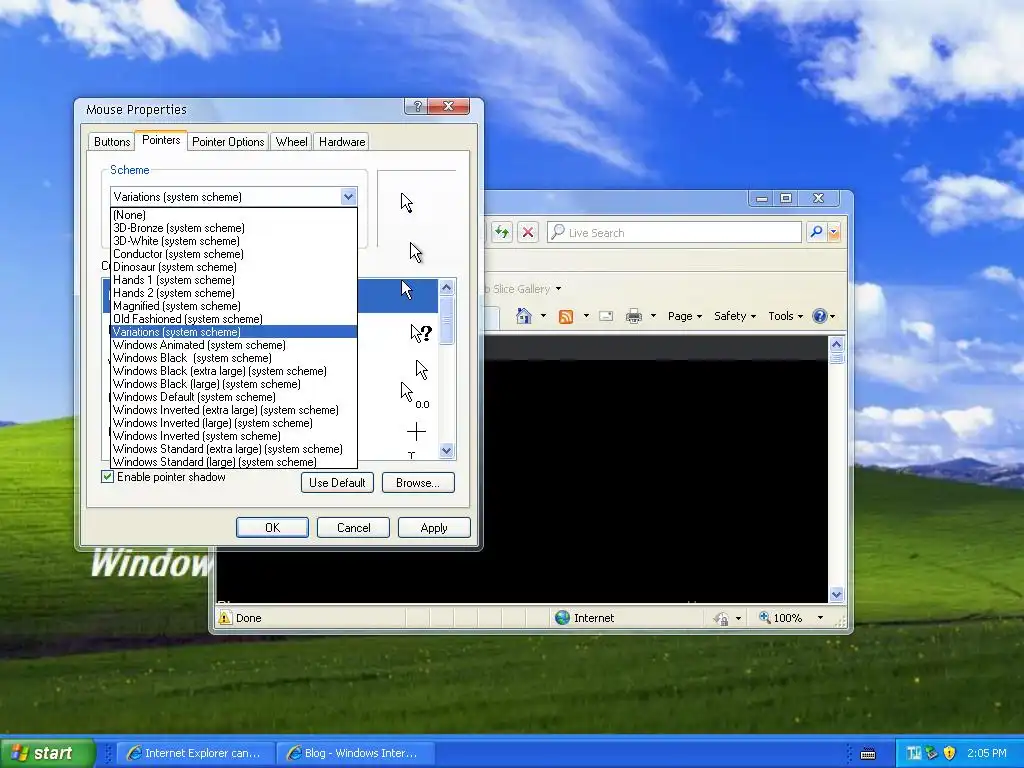The height and width of the screenshot is (768, 1024).
Task: Select Windows Inverted (extra large) scheme
Action: (234, 410)
